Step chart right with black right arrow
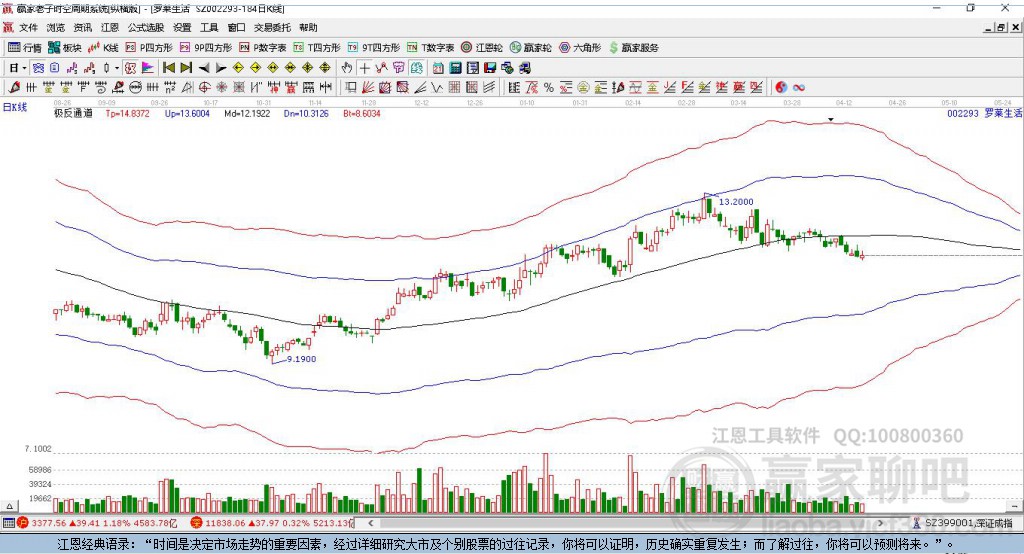 (x=221, y=68)
